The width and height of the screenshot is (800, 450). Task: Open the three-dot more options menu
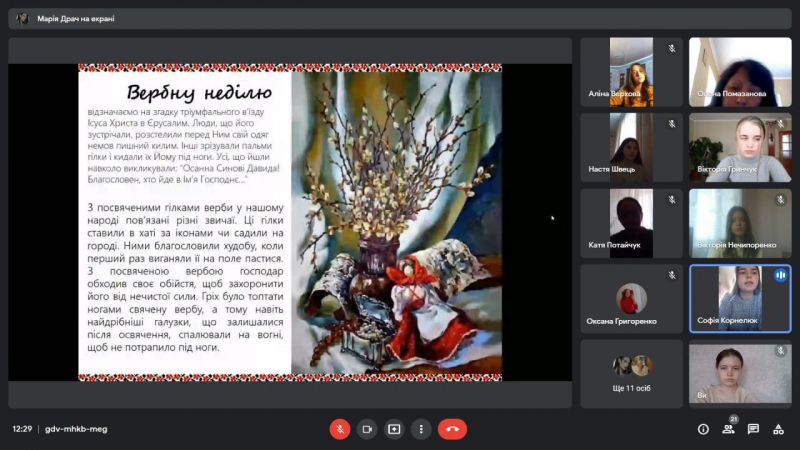click(421, 429)
